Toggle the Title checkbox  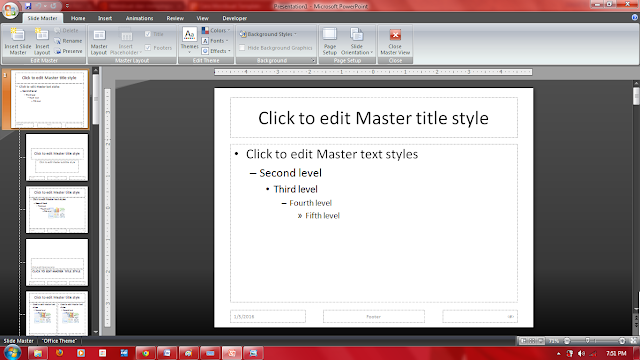148,34
